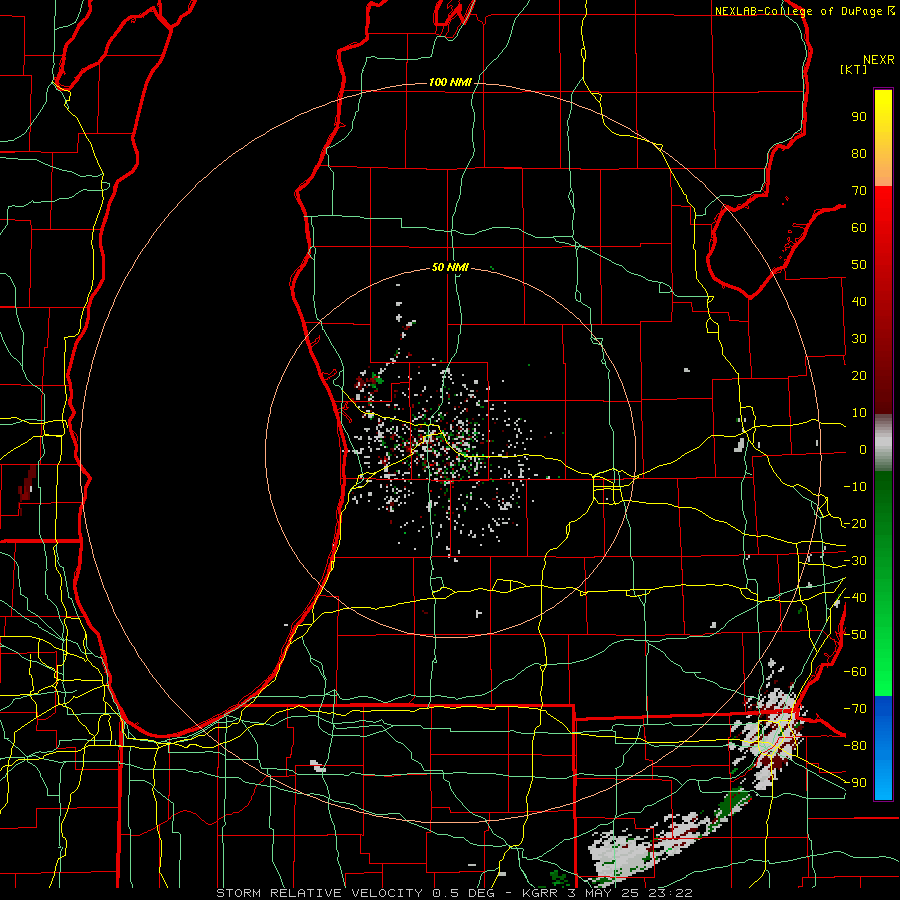Click the 80 value on the velocity scale
This screenshot has width=900, height=900.
point(859,154)
